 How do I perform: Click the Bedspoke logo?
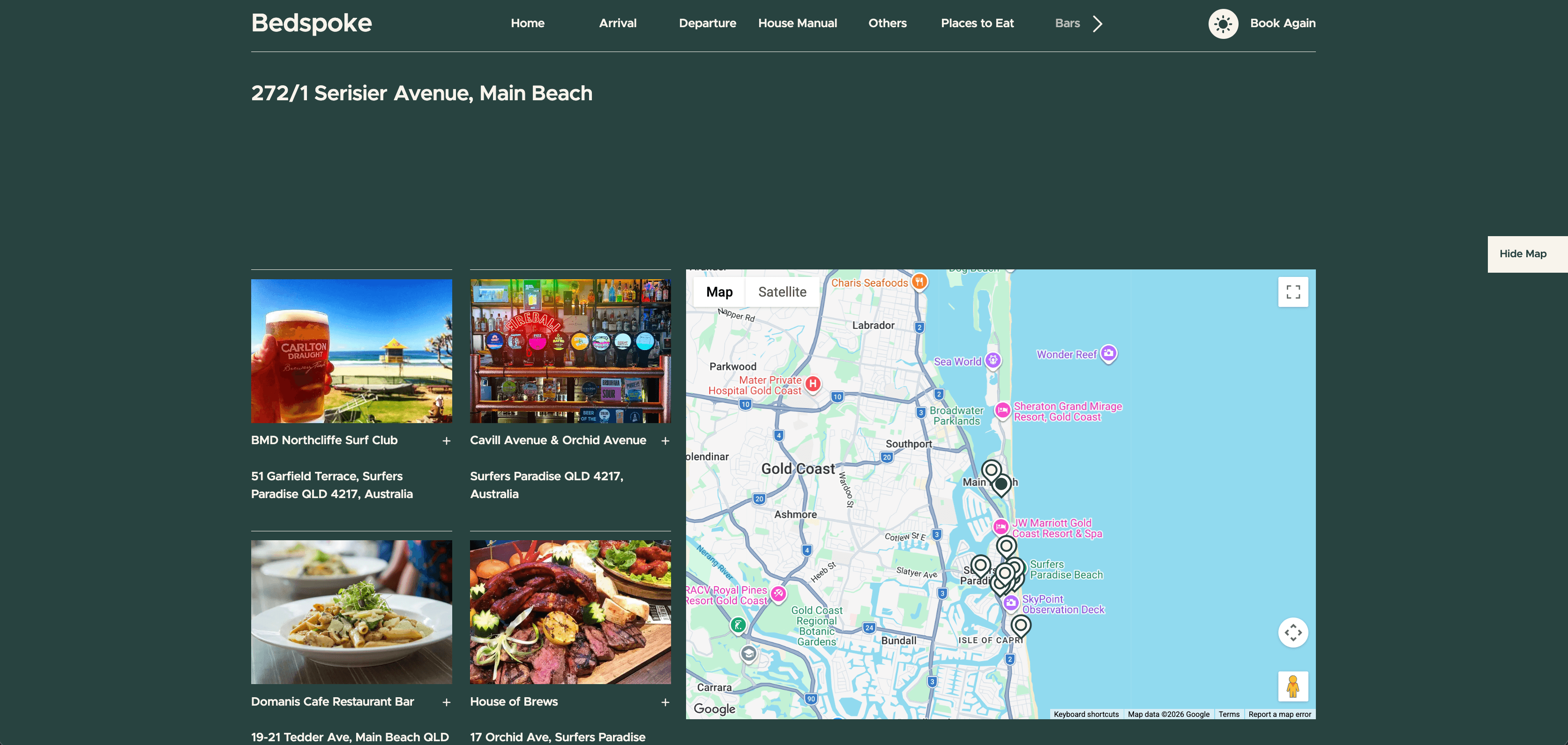(311, 23)
